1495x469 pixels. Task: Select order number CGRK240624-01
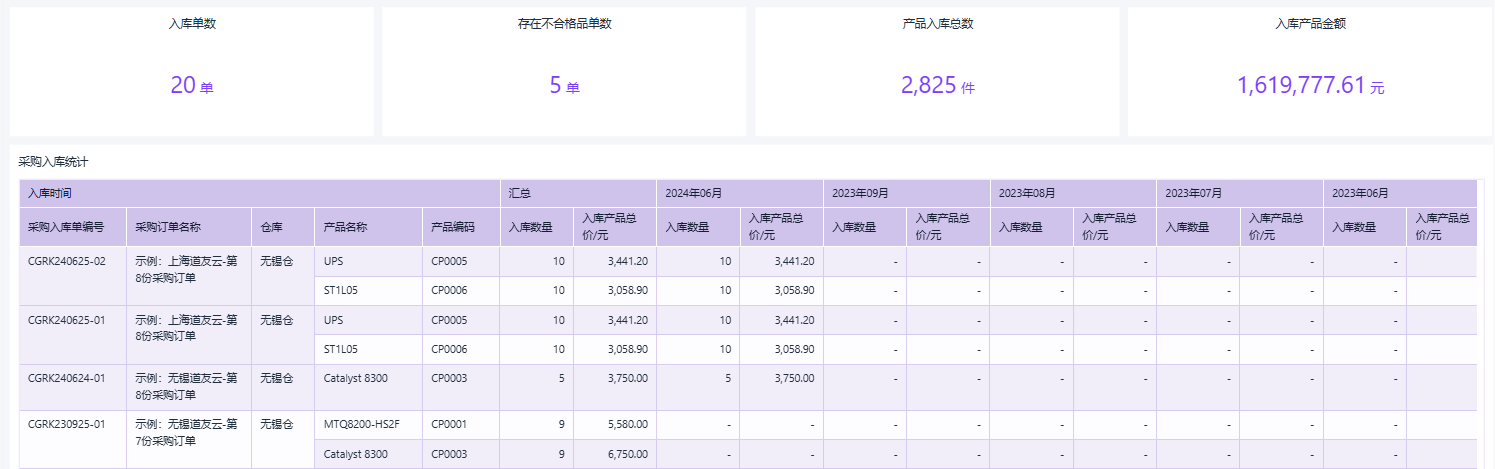67,378
